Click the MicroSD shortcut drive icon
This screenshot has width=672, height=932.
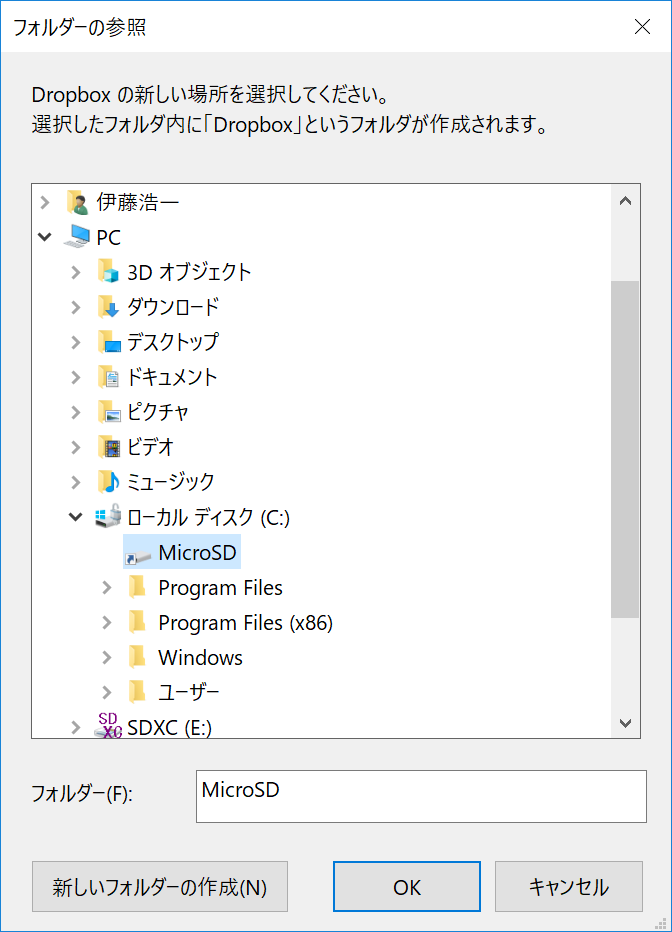[x=138, y=555]
